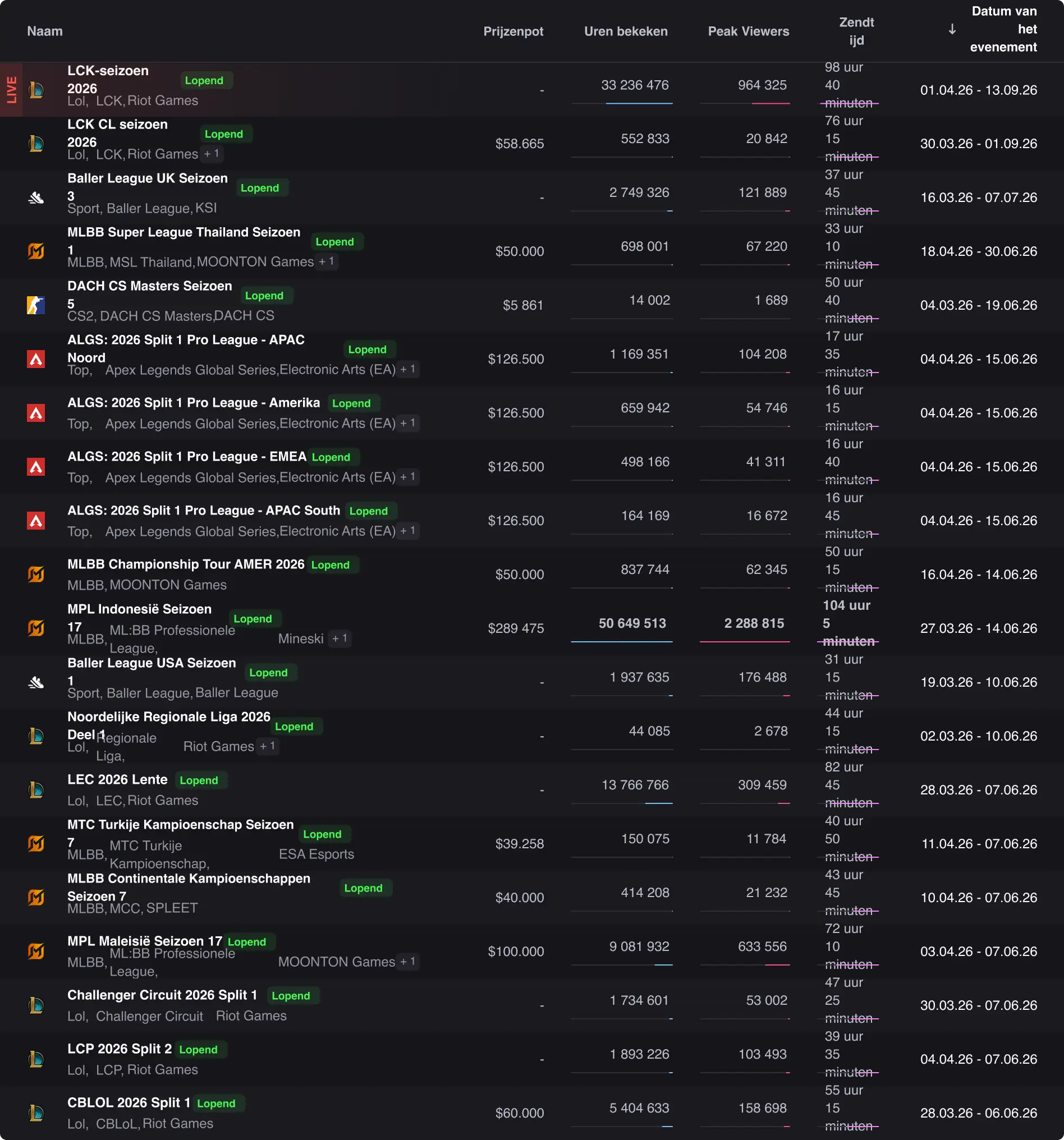Sort by Datum van het evenement header
The height and width of the screenshot is (1140, 1064).
1004,29
